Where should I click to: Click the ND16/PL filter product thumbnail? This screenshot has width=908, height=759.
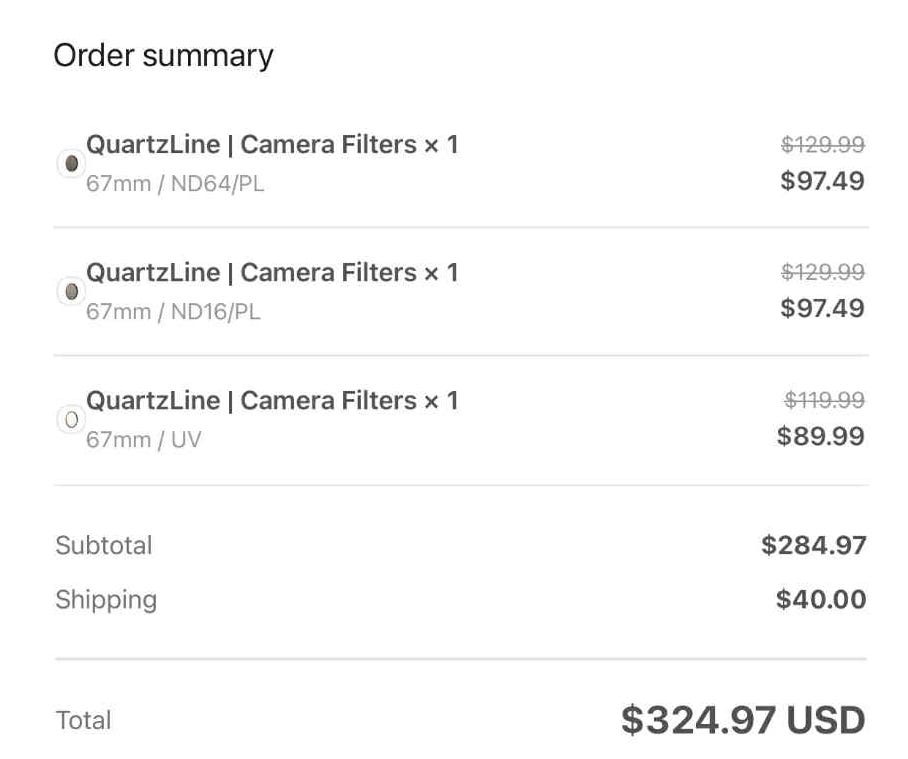(x=70, y=291)
